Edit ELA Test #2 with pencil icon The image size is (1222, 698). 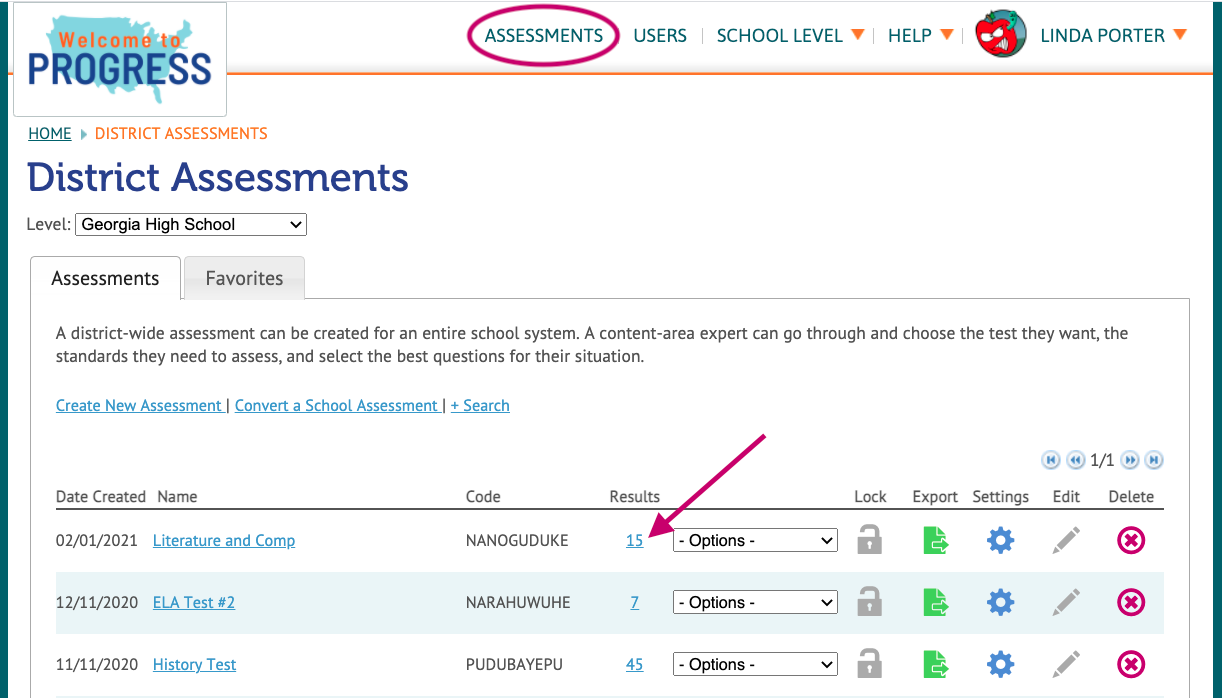click(1066, 602)
